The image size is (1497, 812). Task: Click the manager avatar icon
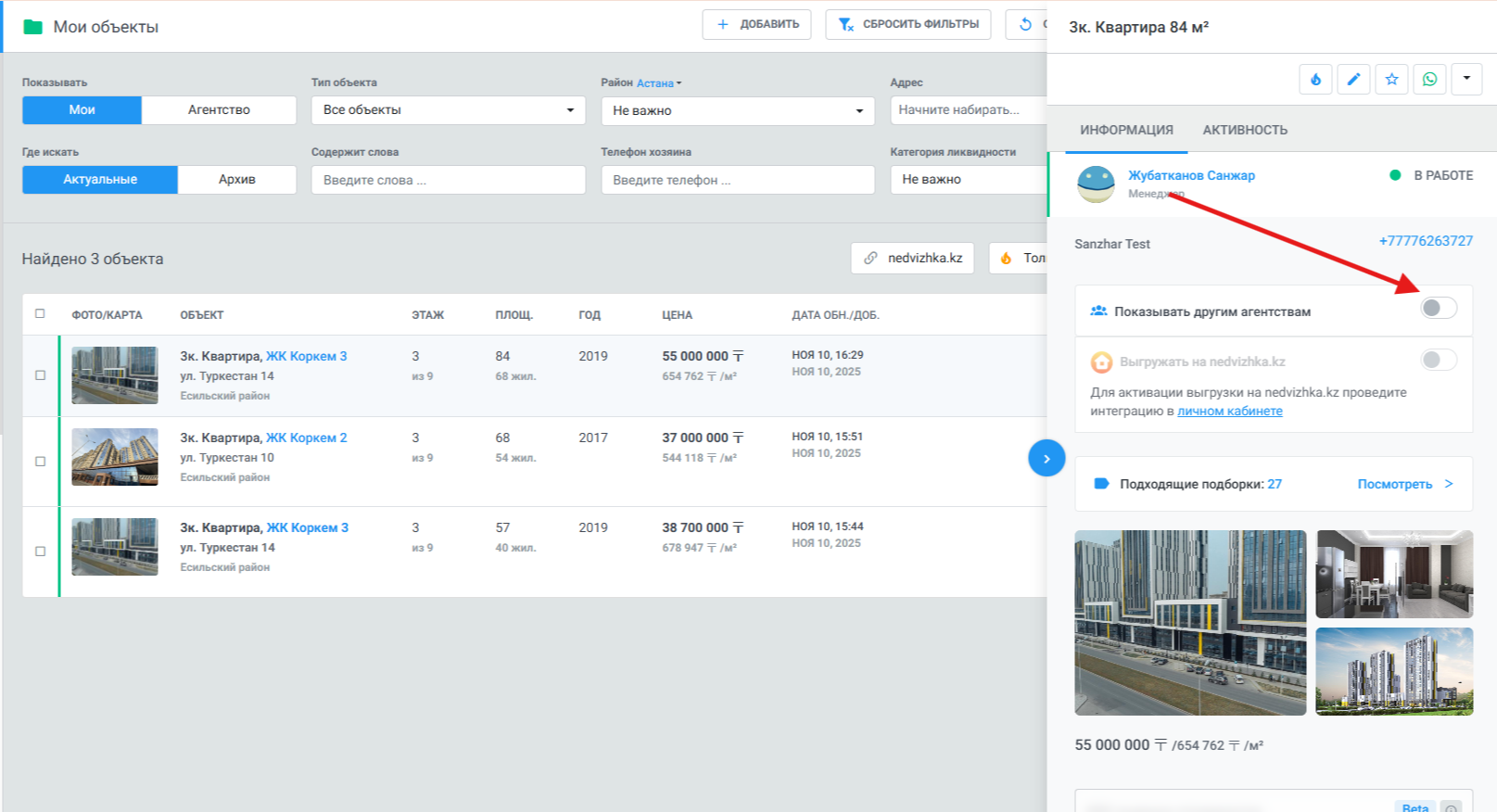tap(1096, 184)
